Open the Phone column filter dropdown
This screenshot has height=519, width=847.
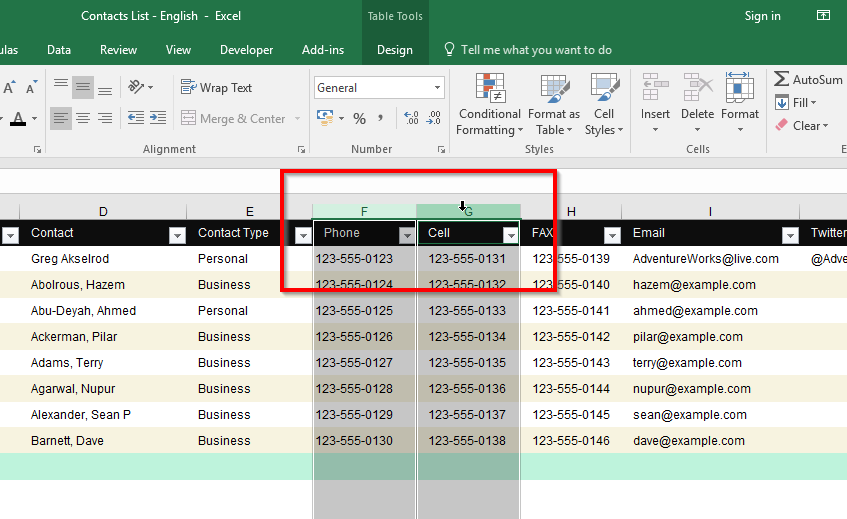pyautogui.click(x=407, y=235)
